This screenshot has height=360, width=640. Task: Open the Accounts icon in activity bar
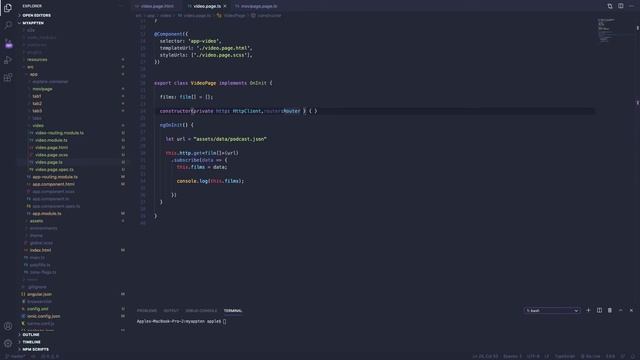[8, 326]
